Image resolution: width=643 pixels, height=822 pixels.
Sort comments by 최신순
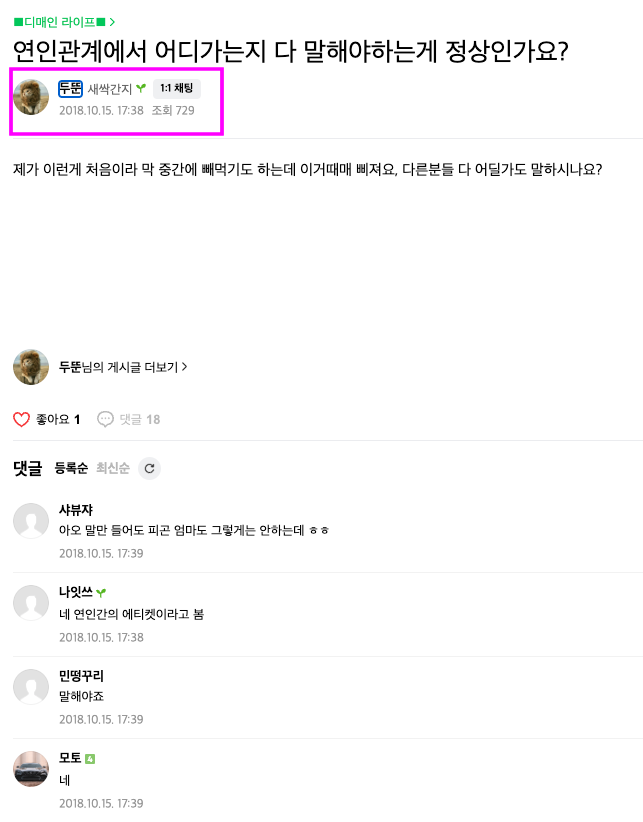[x=113, y=468]
